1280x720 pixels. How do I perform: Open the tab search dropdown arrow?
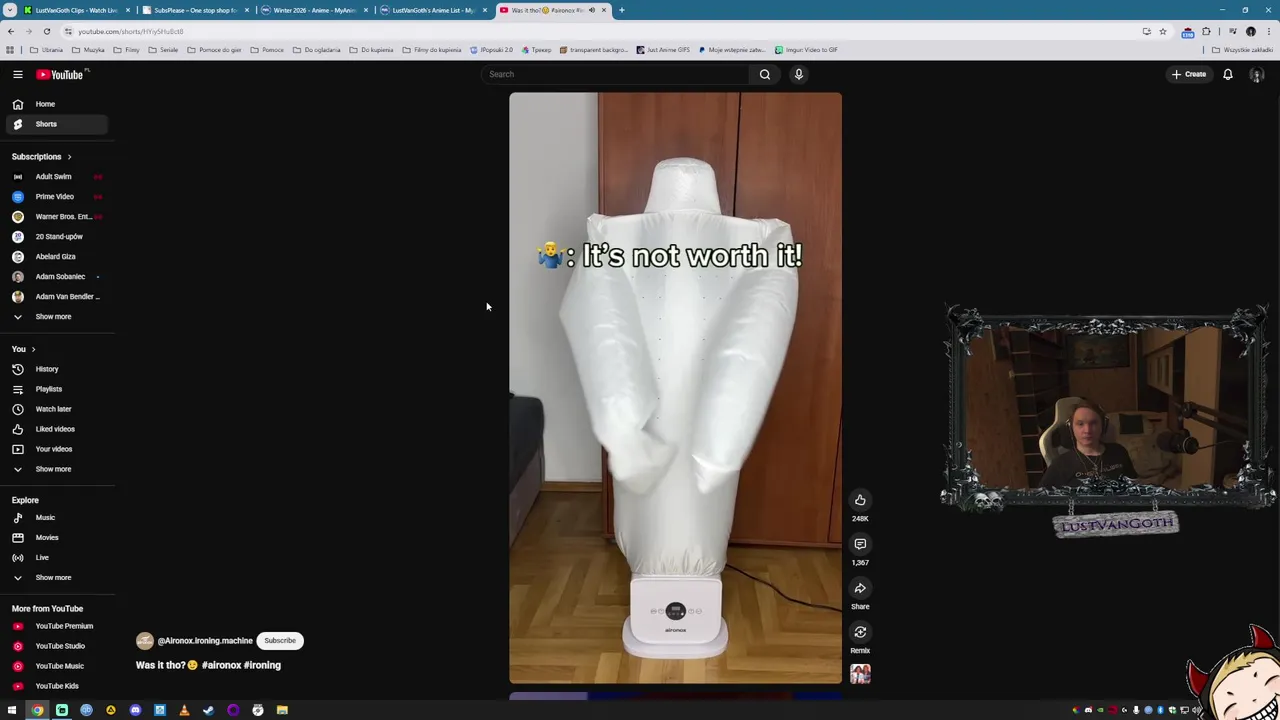tap(9, 10)
